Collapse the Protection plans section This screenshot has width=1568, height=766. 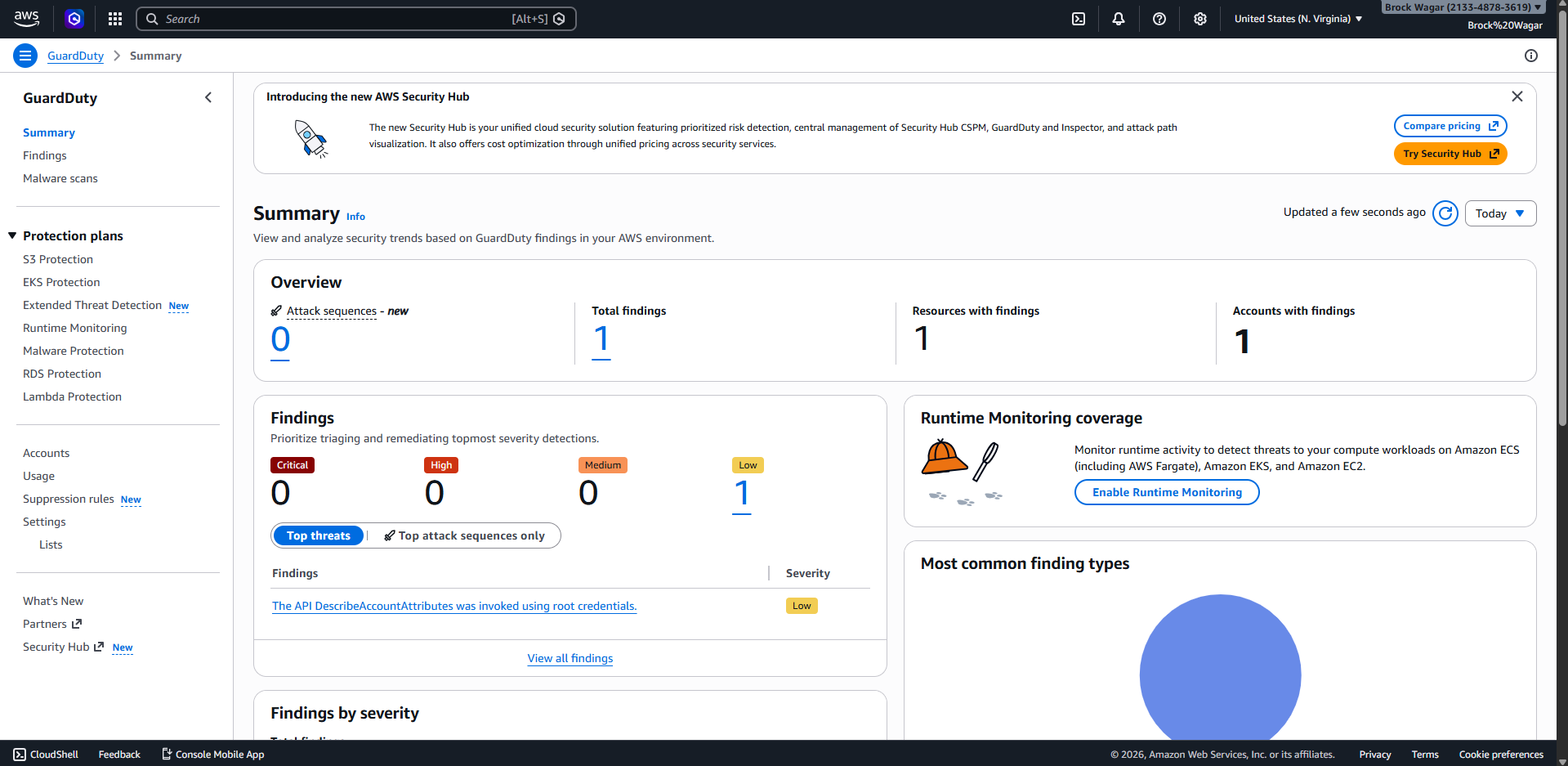tap(13, 236)
